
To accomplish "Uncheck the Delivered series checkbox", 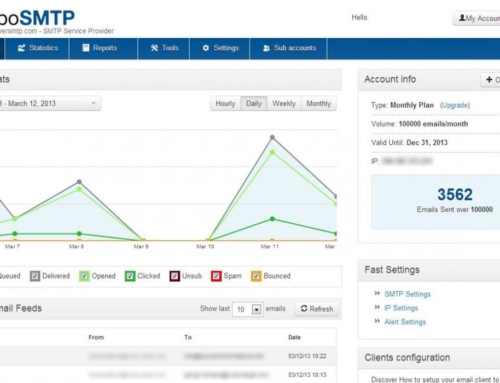I will tap(35, 276).
